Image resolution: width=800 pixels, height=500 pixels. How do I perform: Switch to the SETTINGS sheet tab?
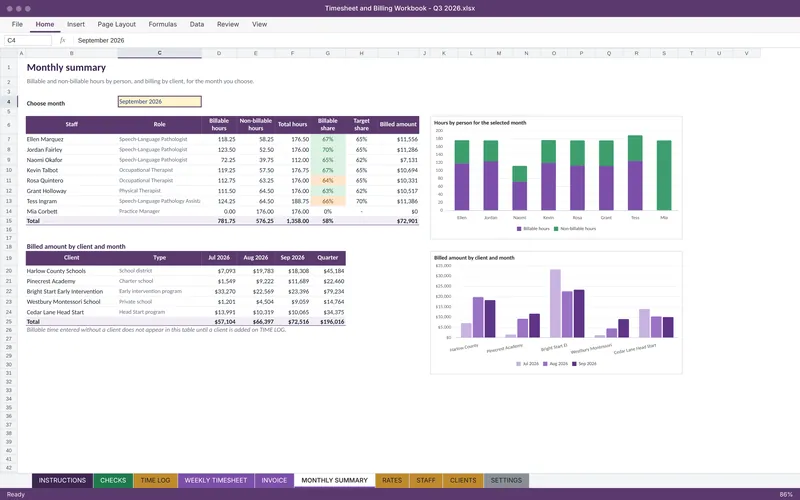506,480
